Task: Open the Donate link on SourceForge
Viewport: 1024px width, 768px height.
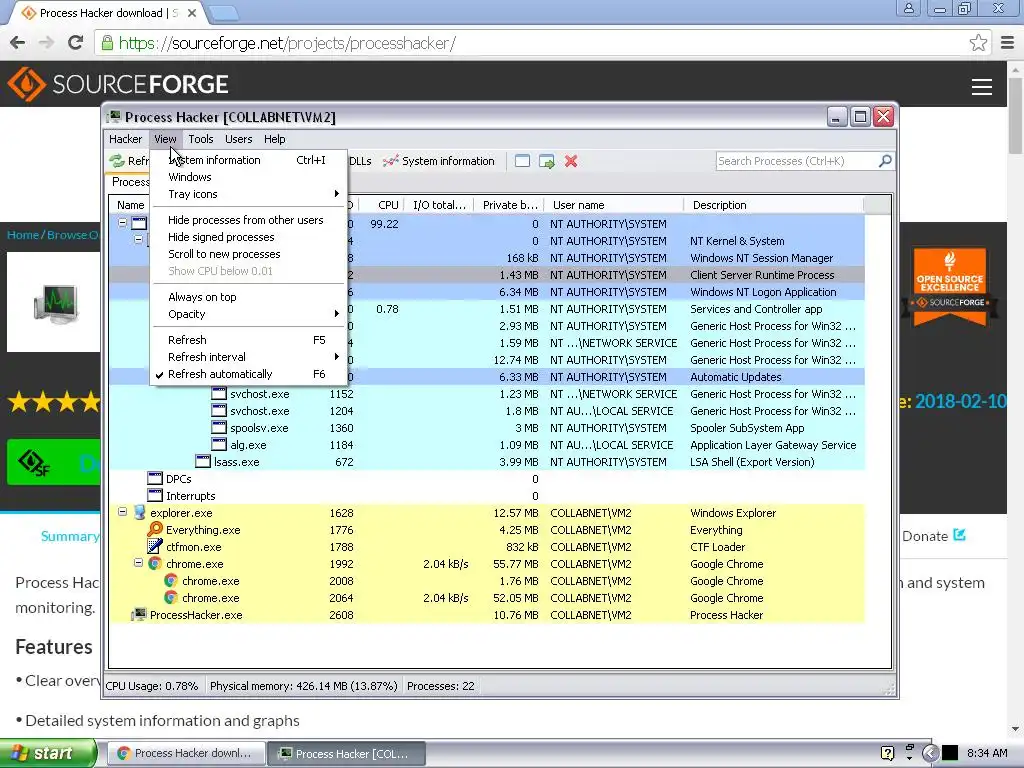Action: click(933, 536)
